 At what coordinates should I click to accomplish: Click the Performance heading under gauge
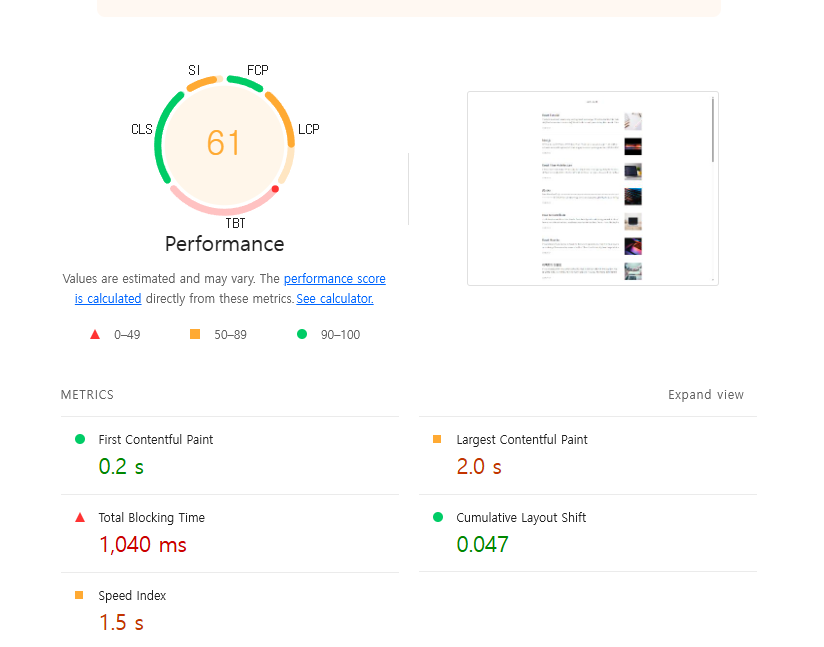pyautogui.click(x=224, y=244)
